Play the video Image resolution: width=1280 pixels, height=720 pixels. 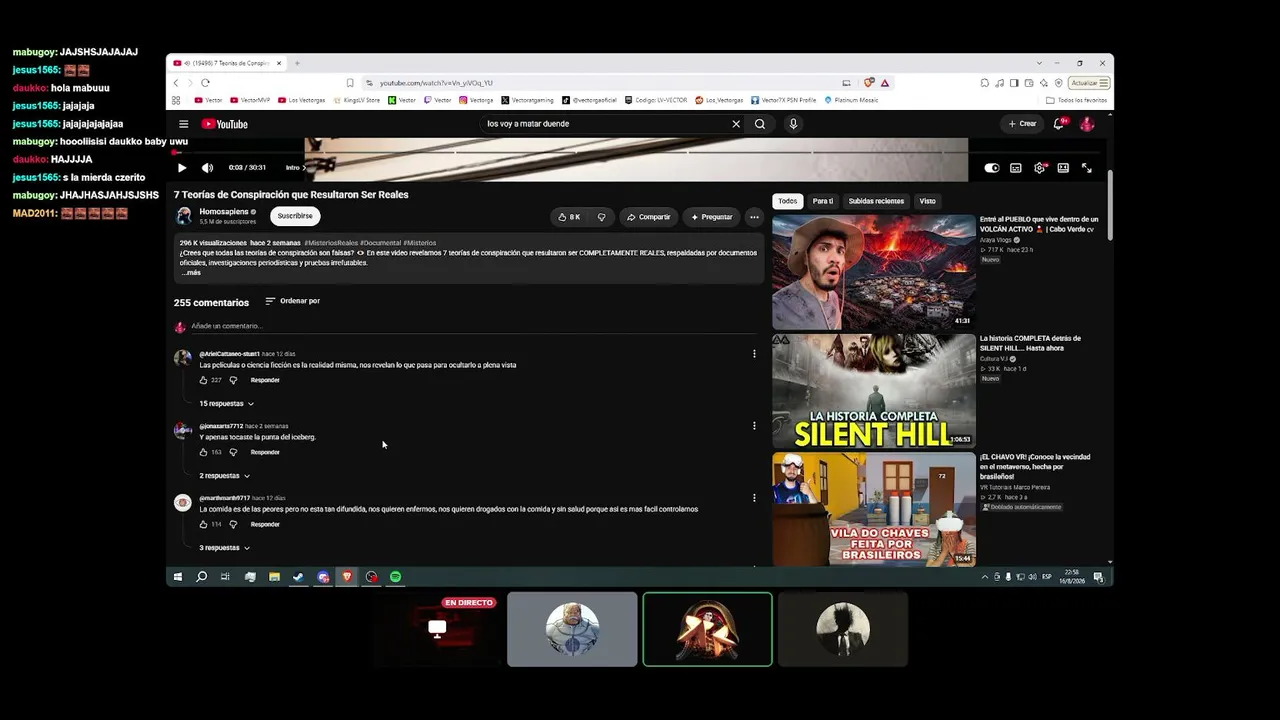click(x=182, y=168)
